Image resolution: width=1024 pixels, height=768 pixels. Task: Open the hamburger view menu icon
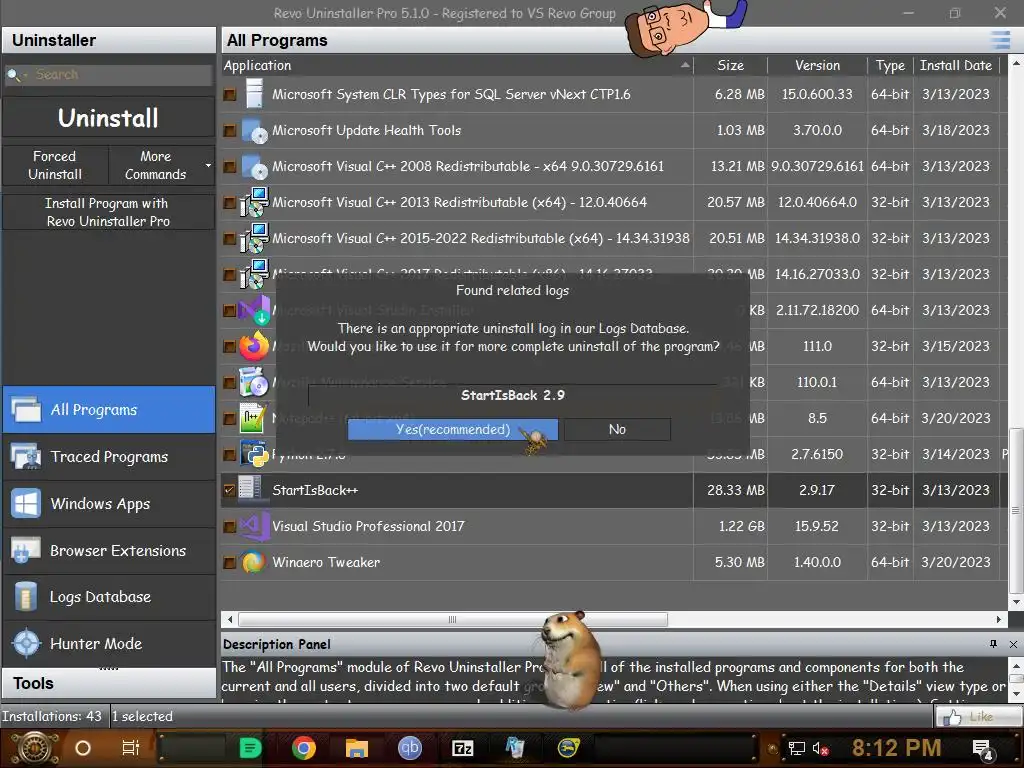pos(1000,40)
